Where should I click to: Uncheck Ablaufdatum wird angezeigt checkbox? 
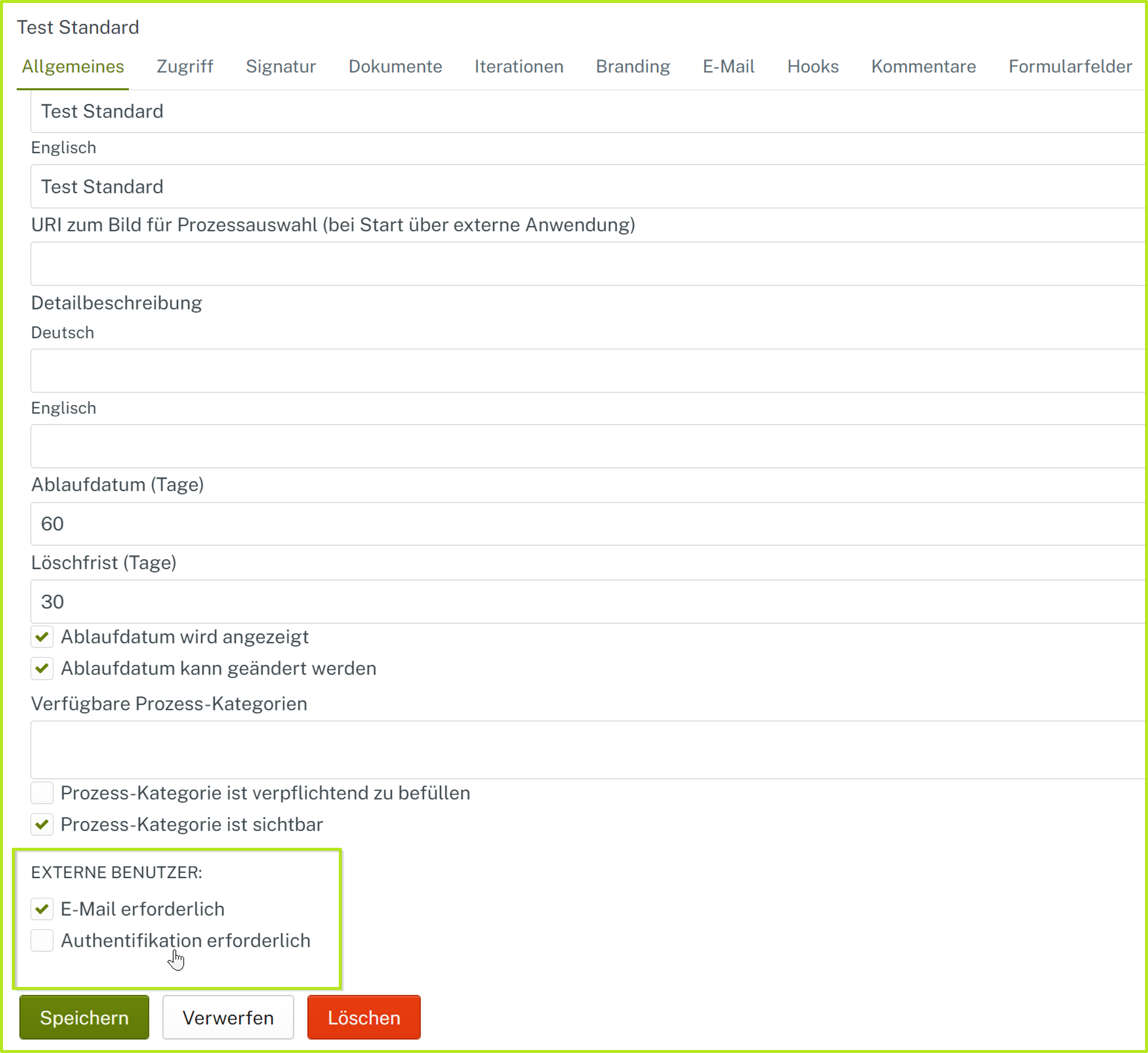click(x=42, y=636)
